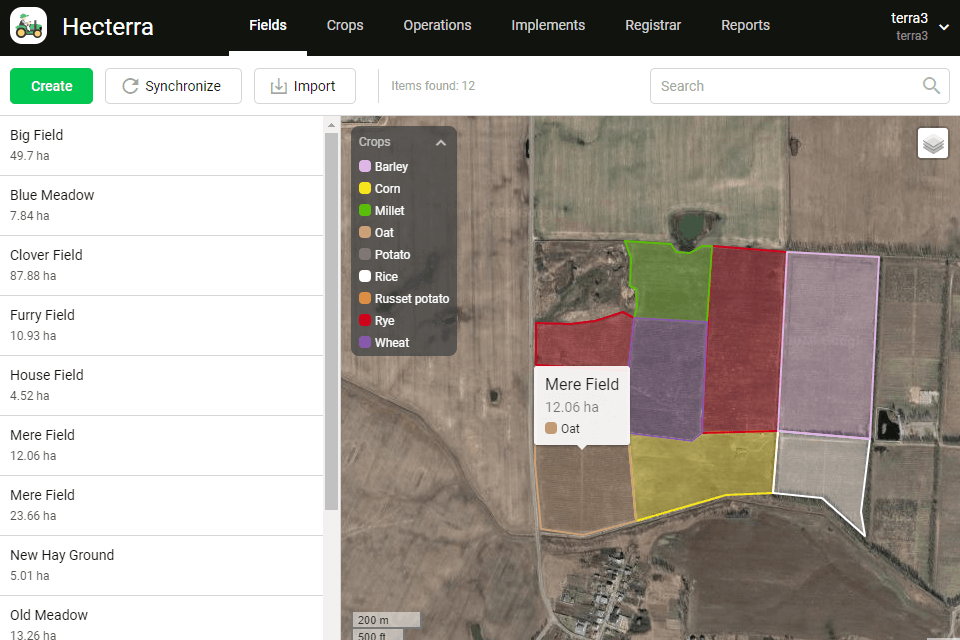Go to the Reports tab
Screen dimensions: 960x640
click(745, 26)
